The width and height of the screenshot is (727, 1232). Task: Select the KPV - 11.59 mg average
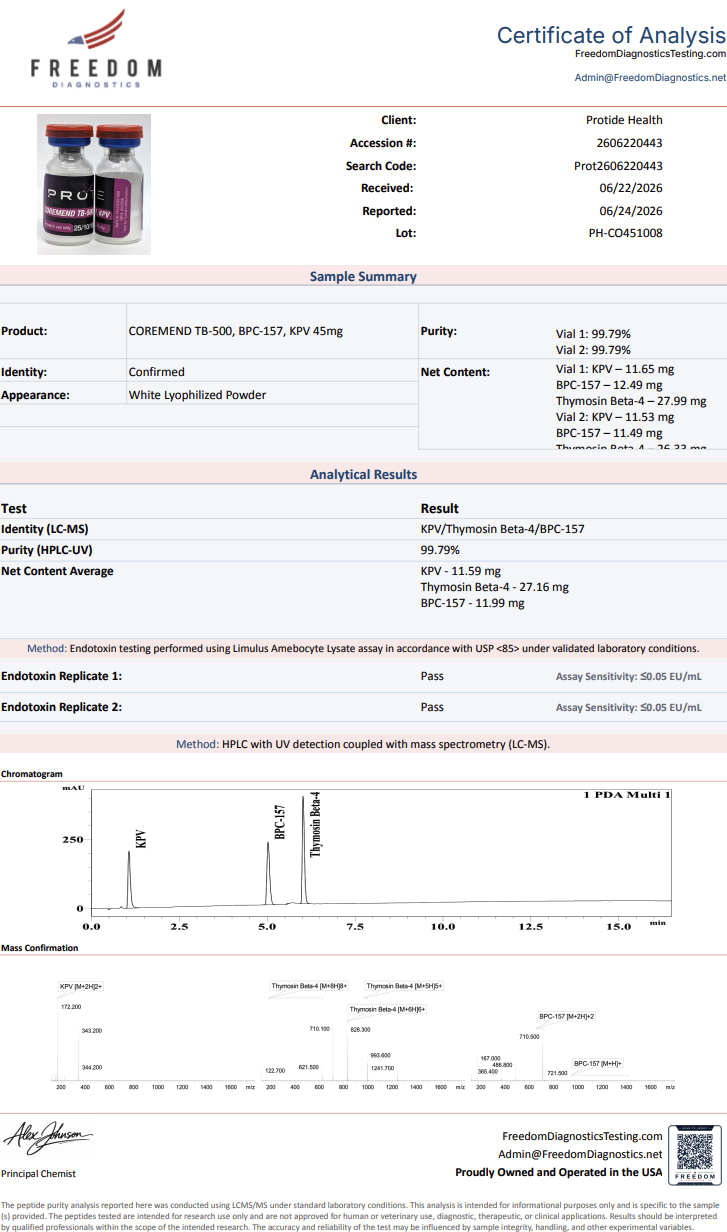[461, 571]
